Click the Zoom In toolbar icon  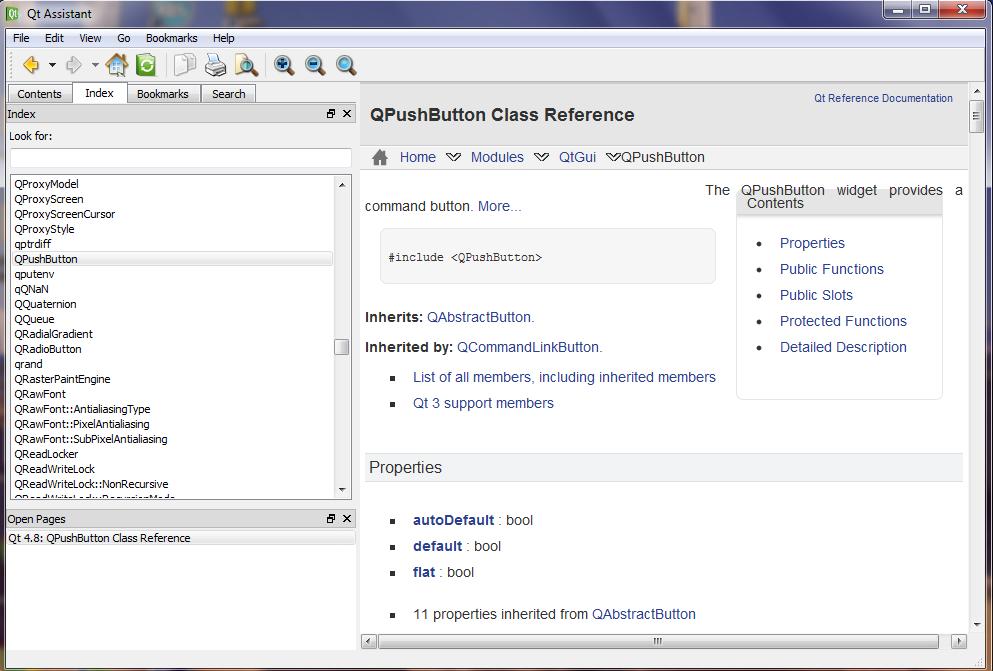coord(284,65)
